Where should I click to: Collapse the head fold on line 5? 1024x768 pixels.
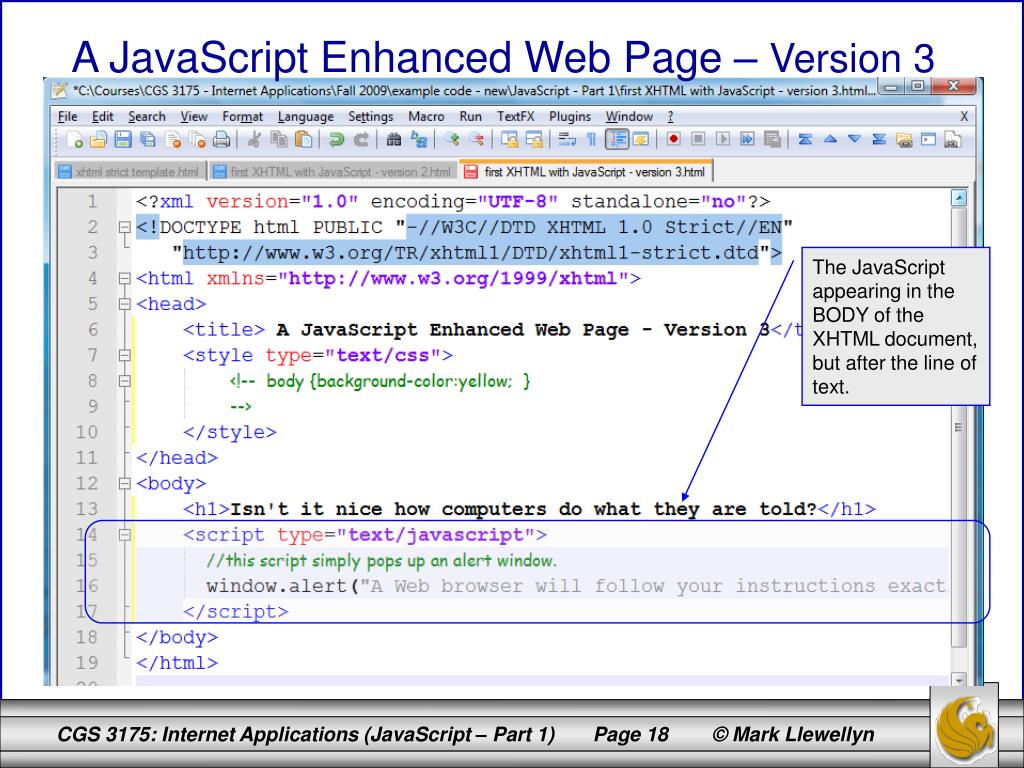coord(125,304)
